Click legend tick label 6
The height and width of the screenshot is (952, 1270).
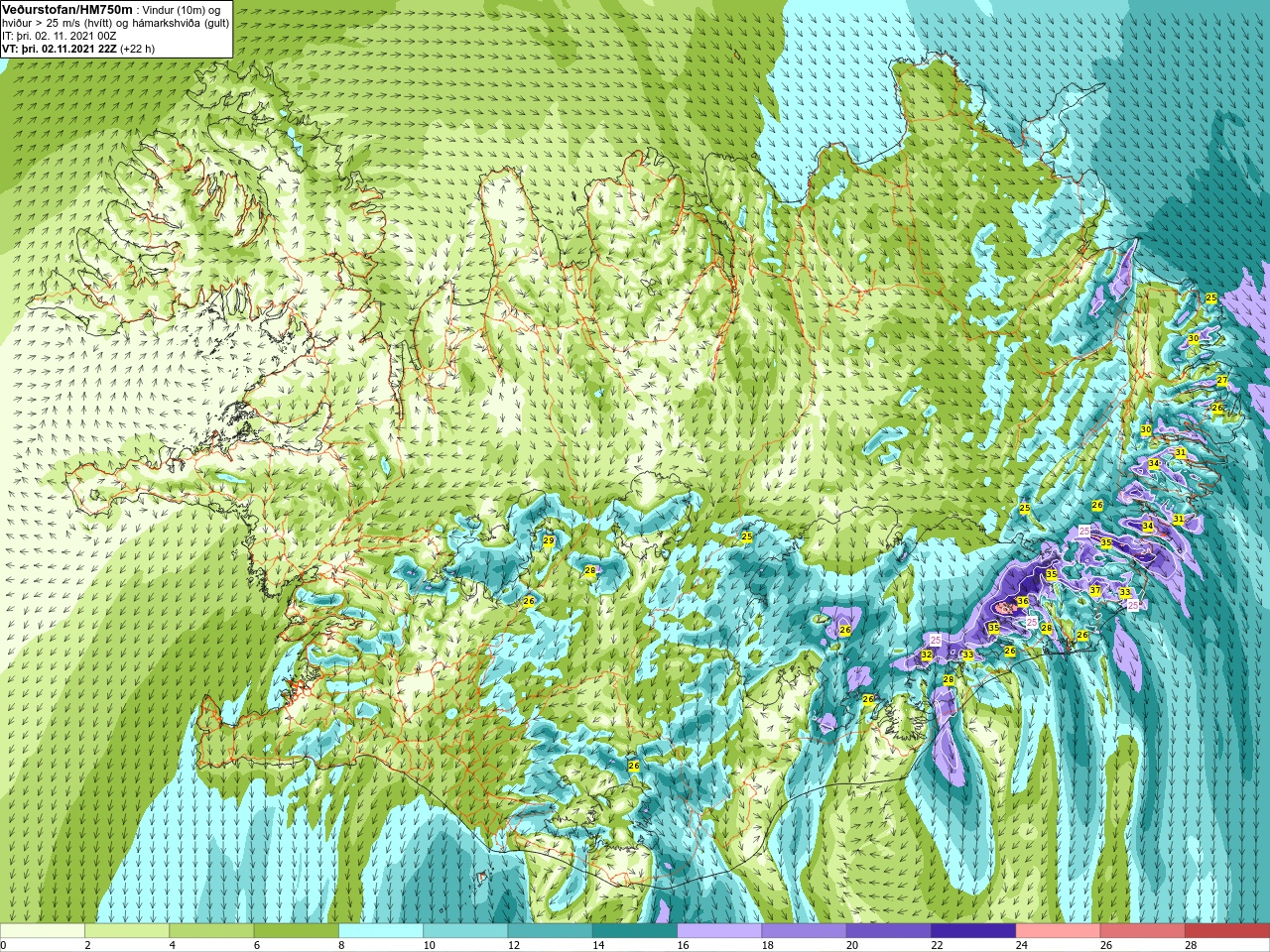click(257, 945)
